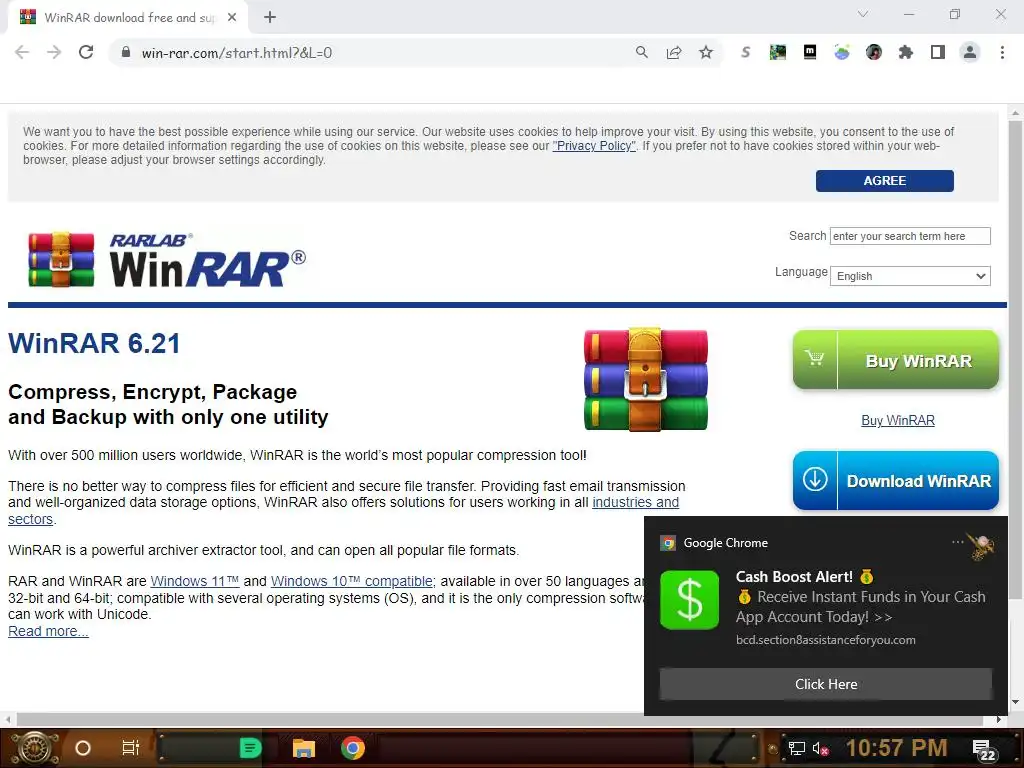
Task: Reload the WinRAR page
Action: [86, 52]
